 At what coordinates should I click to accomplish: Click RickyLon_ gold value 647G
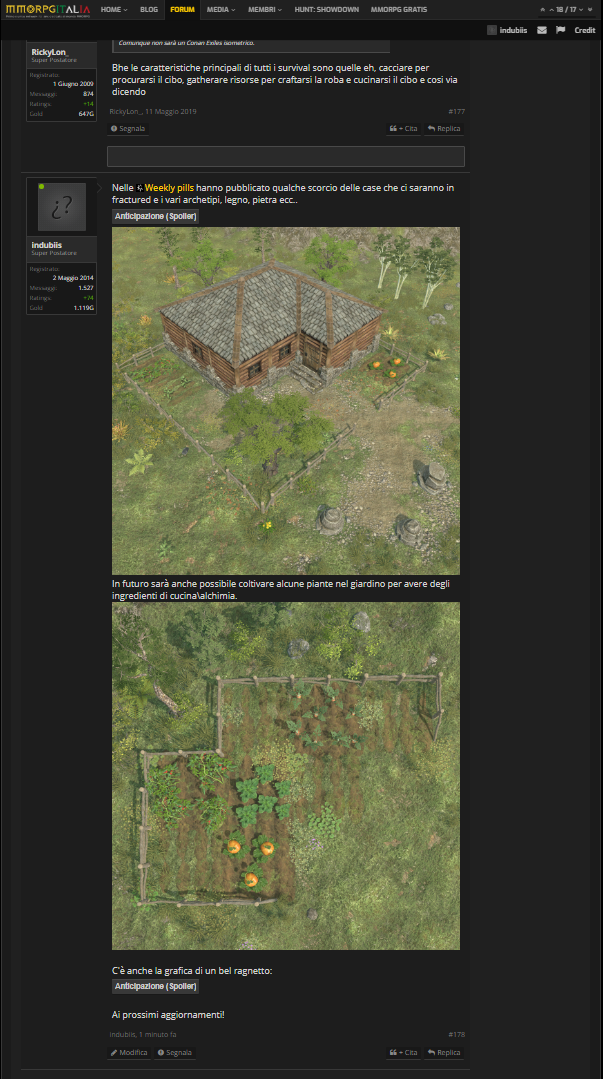coord(86,114)
